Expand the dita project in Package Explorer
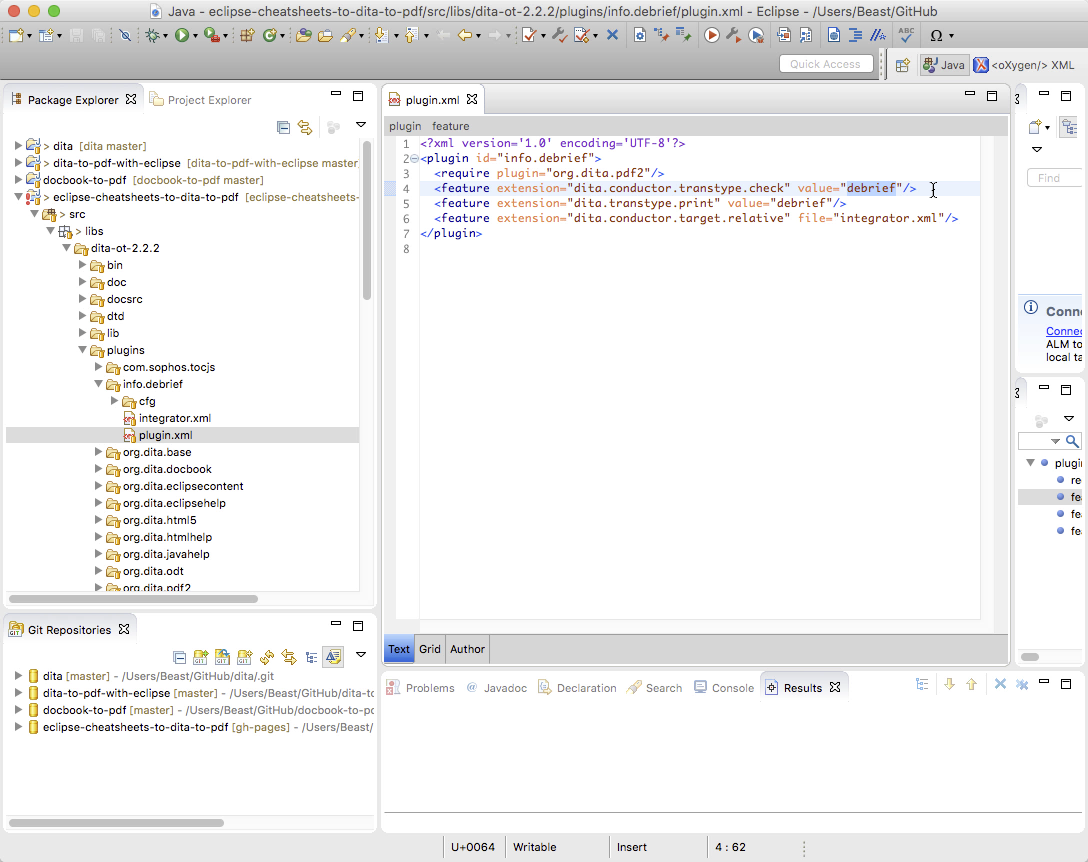 tap(18, 146)
